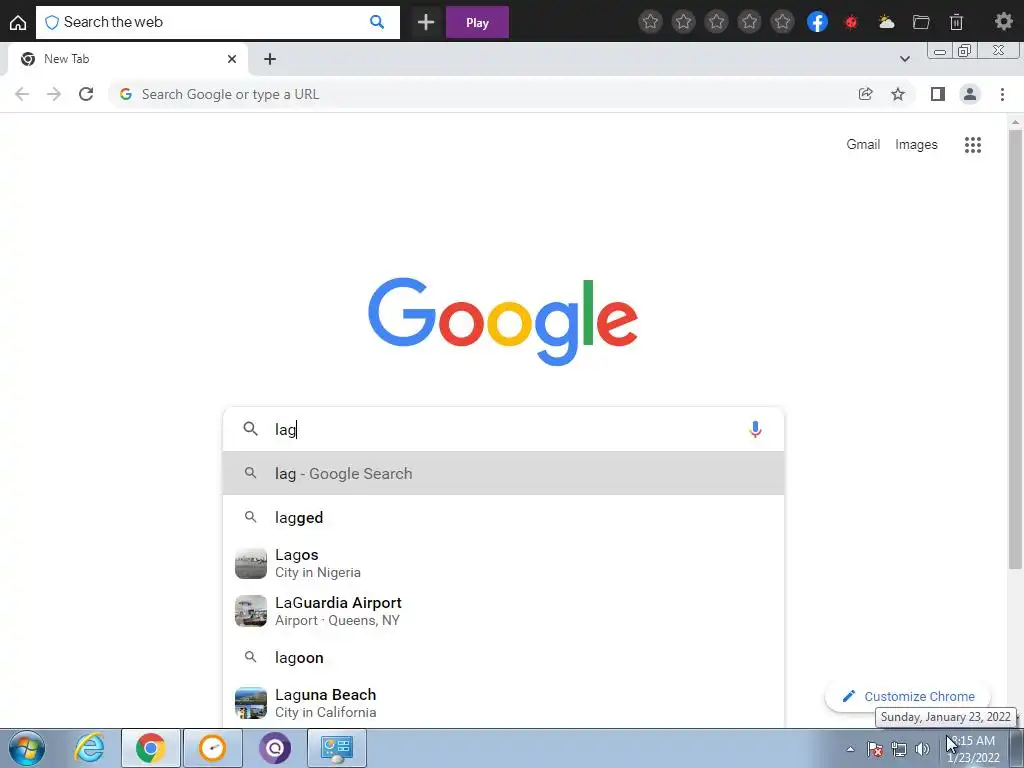Choose the Laguna Beach suggestion

coord(504,703)
